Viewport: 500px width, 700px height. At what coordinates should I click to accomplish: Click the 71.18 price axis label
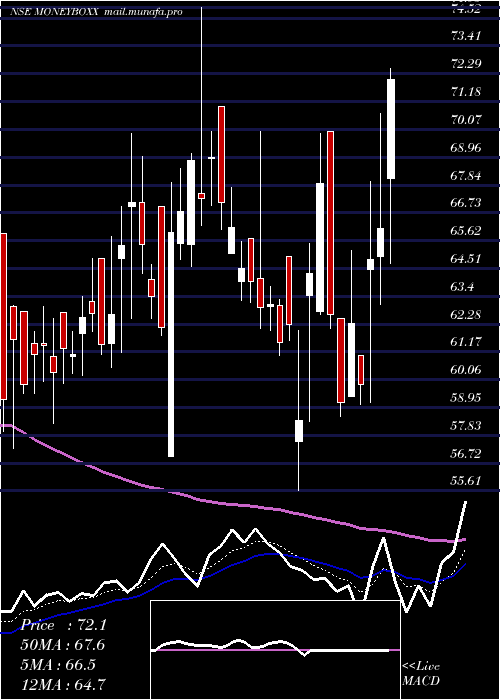466,92
